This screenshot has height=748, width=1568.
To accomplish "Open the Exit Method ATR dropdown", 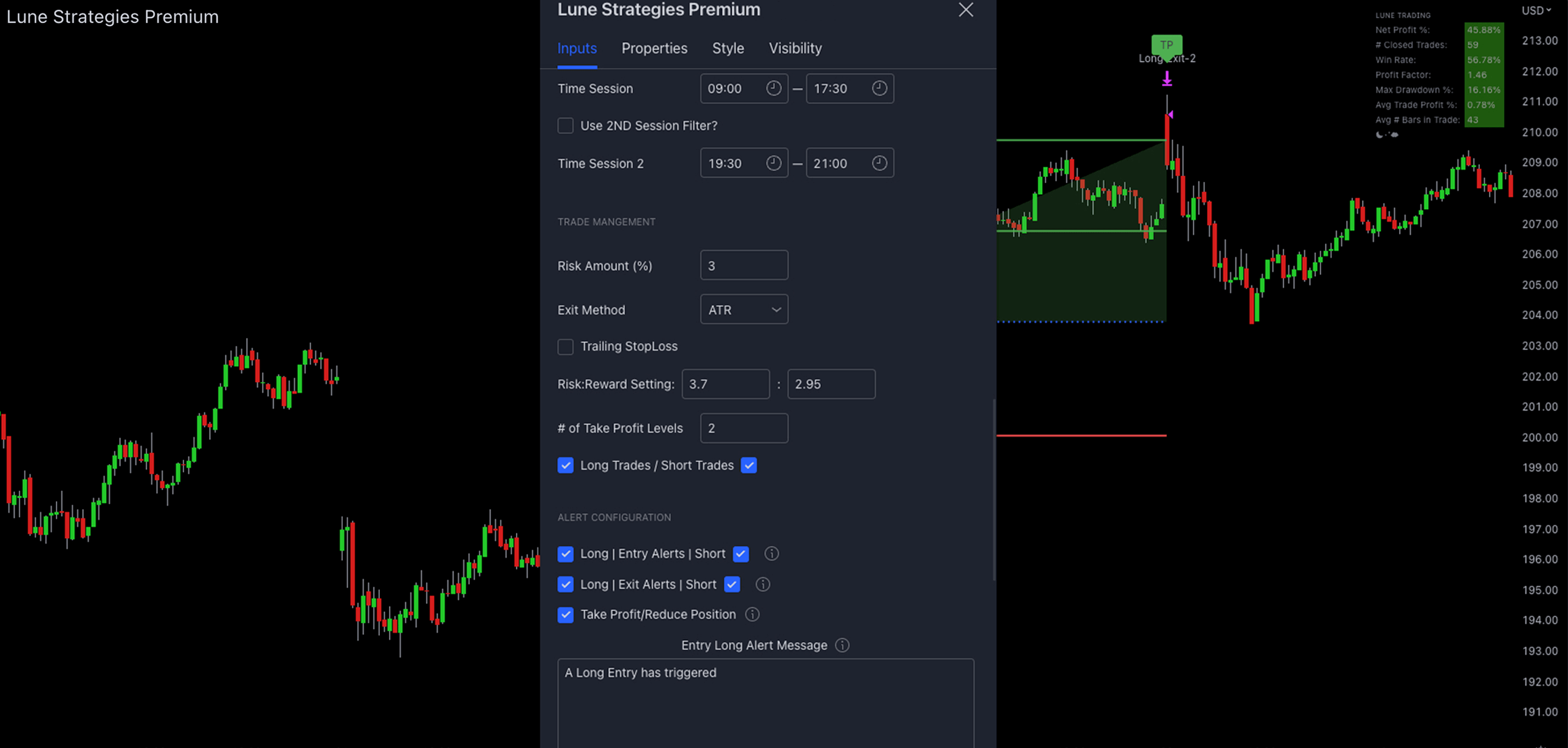I will coord(744,310).
